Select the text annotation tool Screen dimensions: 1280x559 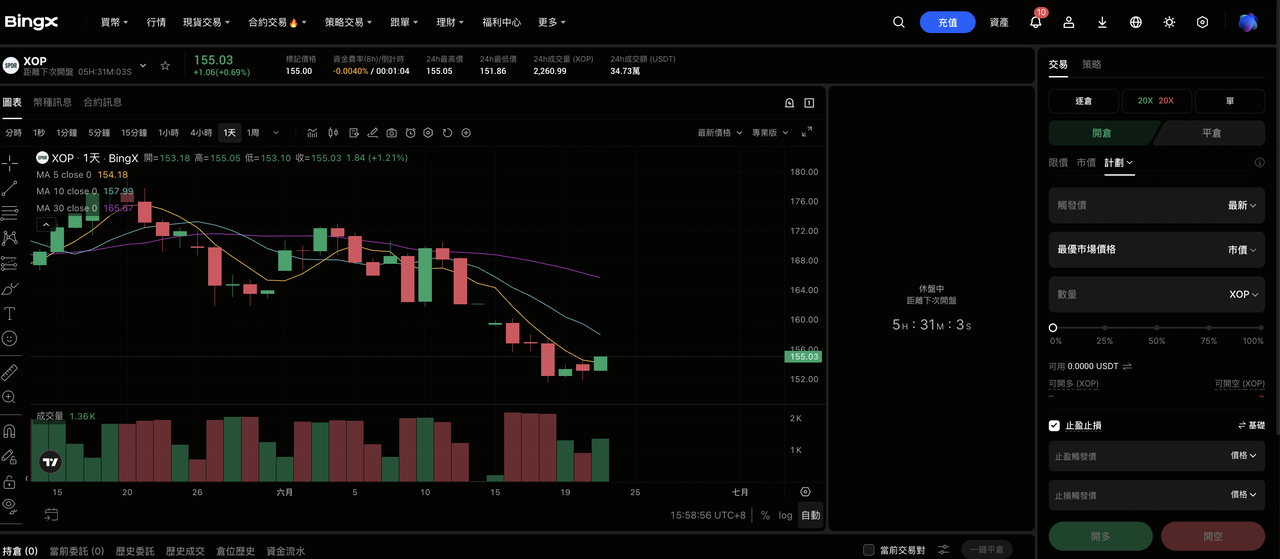10,313
